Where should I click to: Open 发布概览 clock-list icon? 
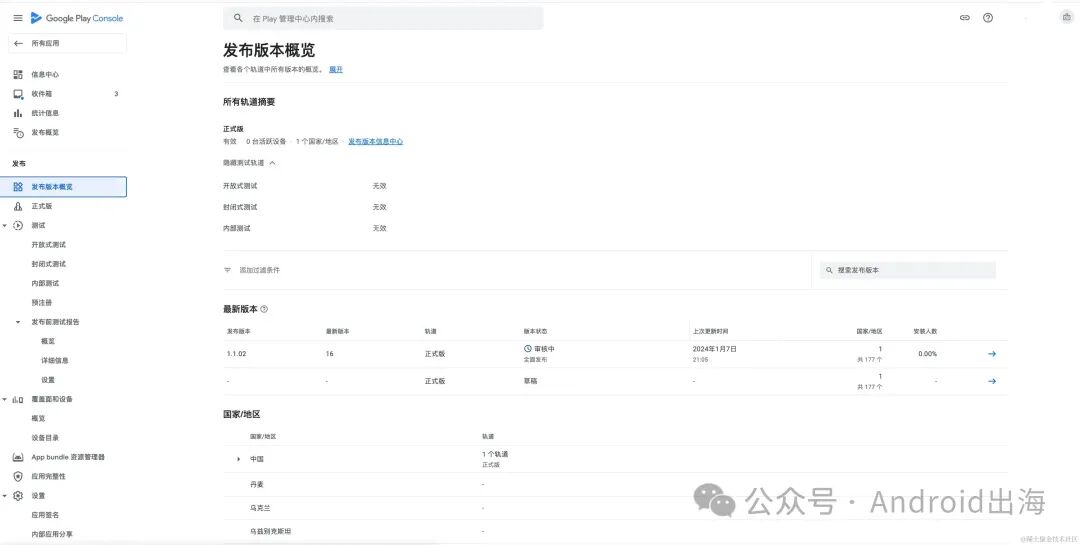pos(19,132)
